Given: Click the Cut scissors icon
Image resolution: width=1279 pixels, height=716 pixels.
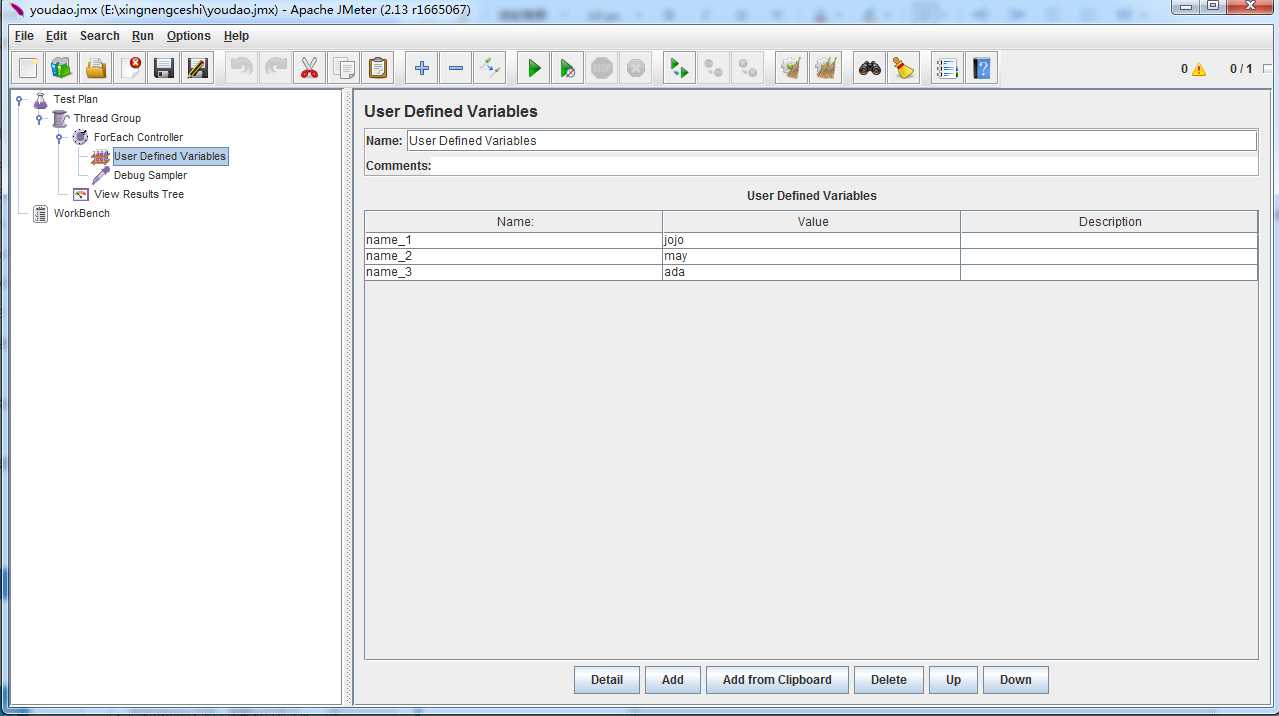Looking at the screenshot, I should pos(309,68).
